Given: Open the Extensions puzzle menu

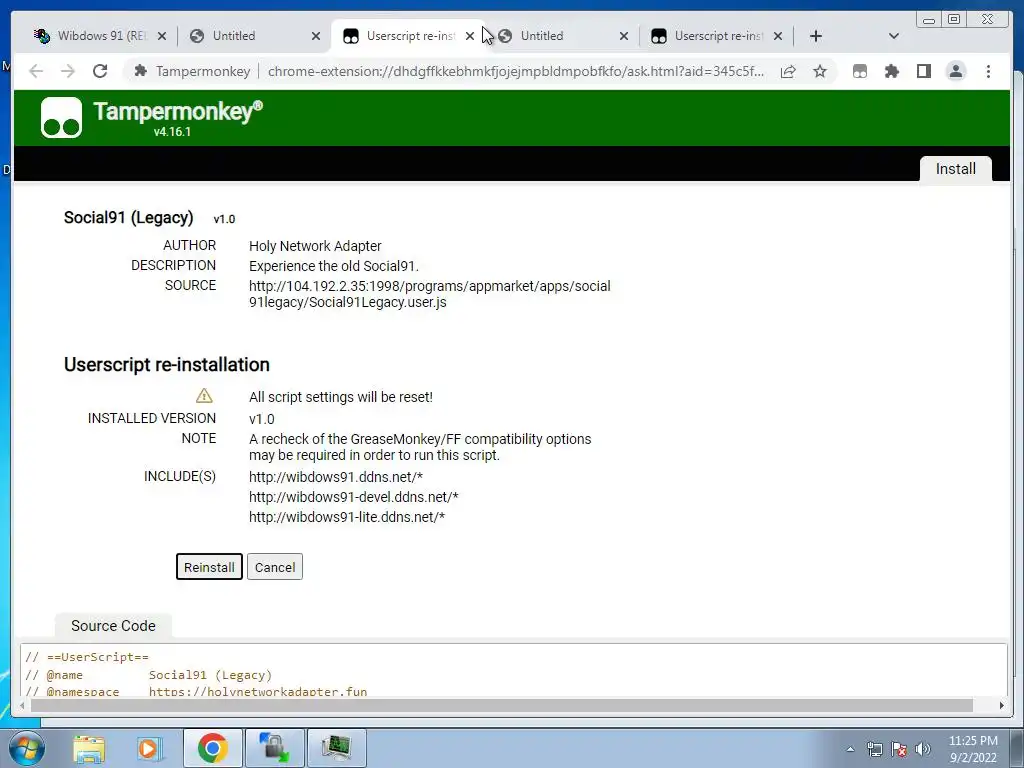Looking at the screenshot, I should point(891,71).
